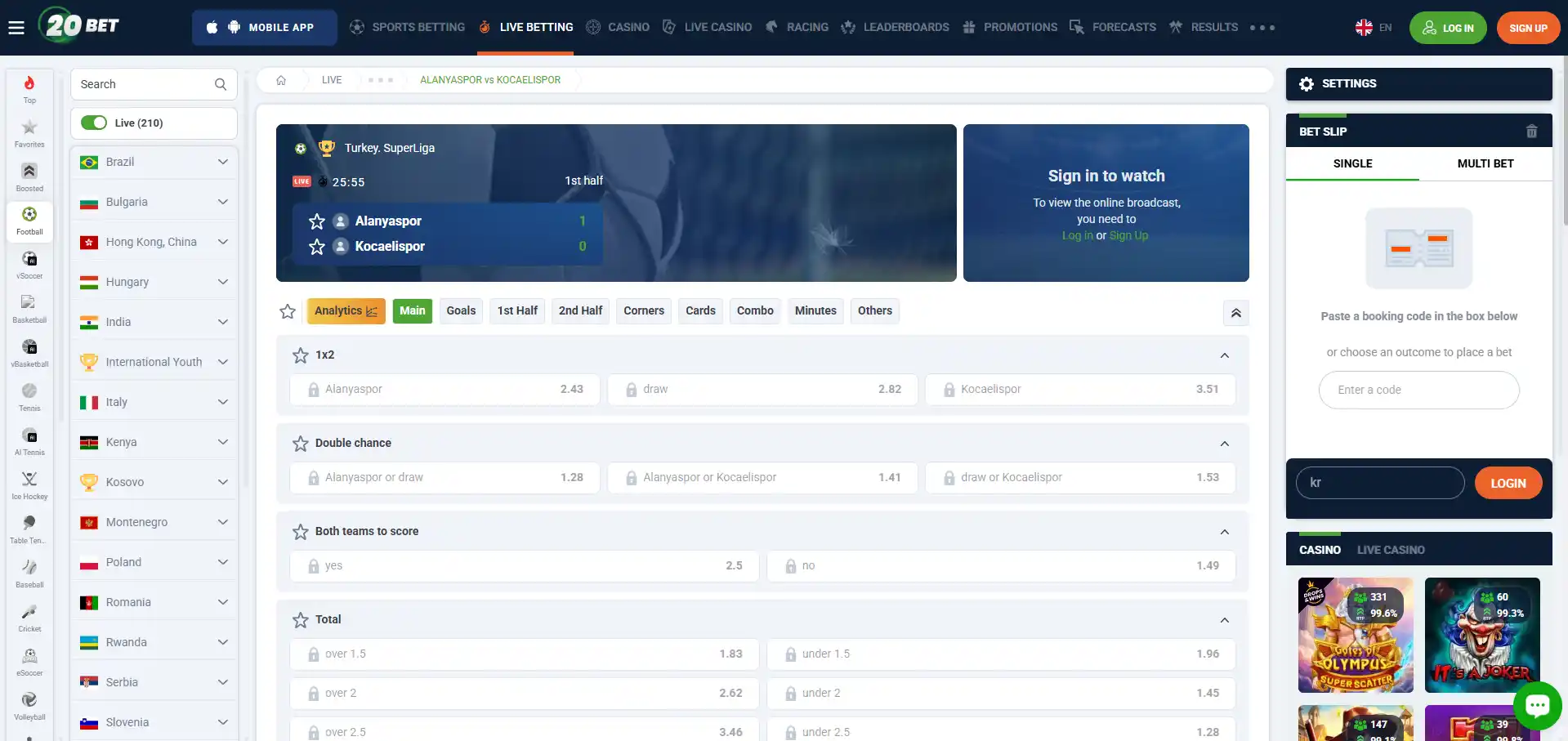Click the 20BET logo
Screen dimensions: 1568x741
point(79,26)
